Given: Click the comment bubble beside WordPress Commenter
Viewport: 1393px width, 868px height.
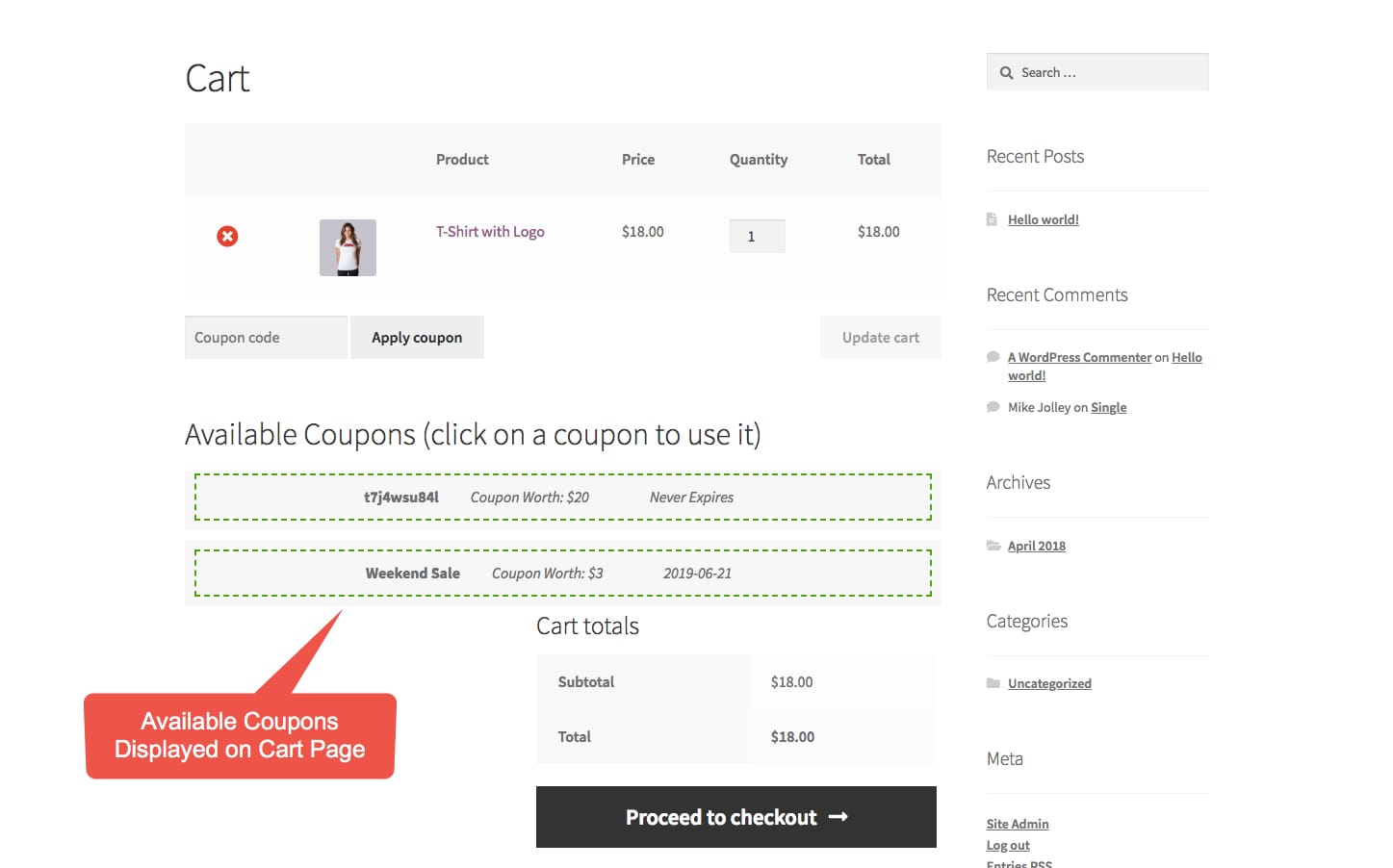Looking at the screenshot, I should coord(993,357).
